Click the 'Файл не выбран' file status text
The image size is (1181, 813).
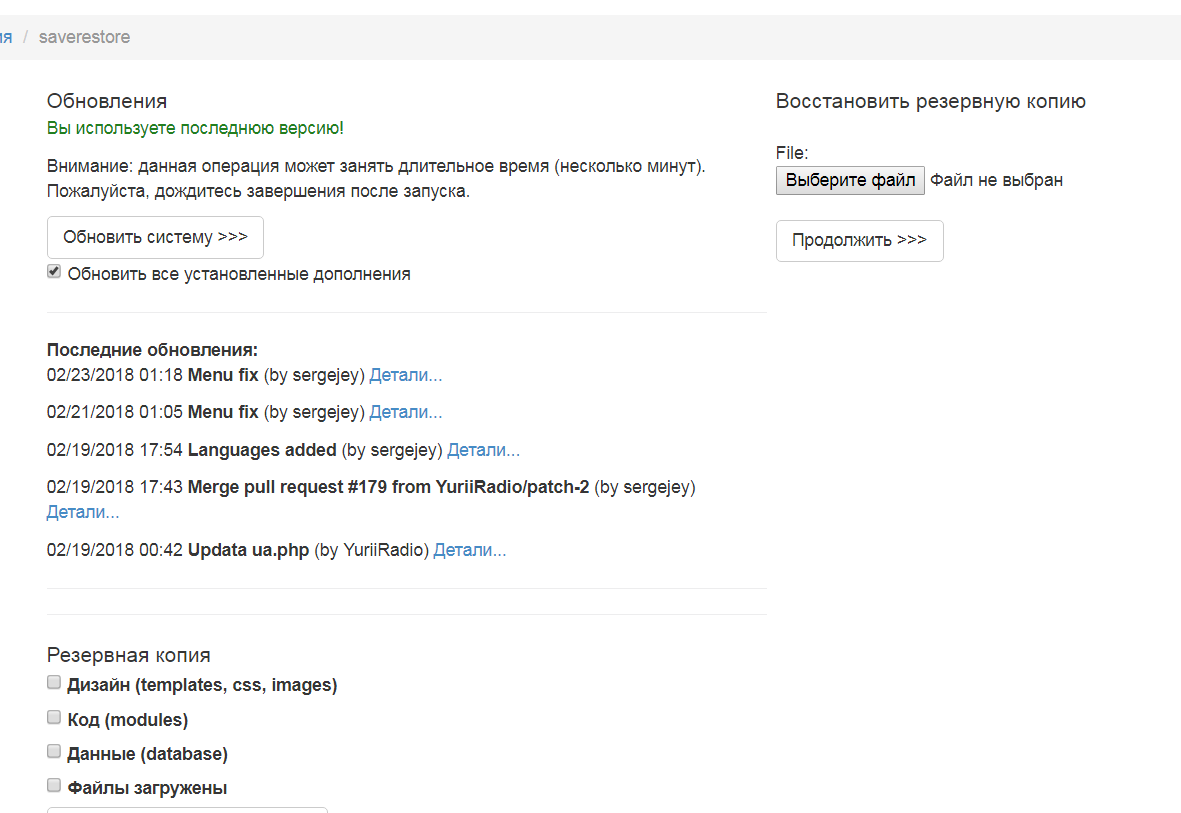tap(996, 181)
